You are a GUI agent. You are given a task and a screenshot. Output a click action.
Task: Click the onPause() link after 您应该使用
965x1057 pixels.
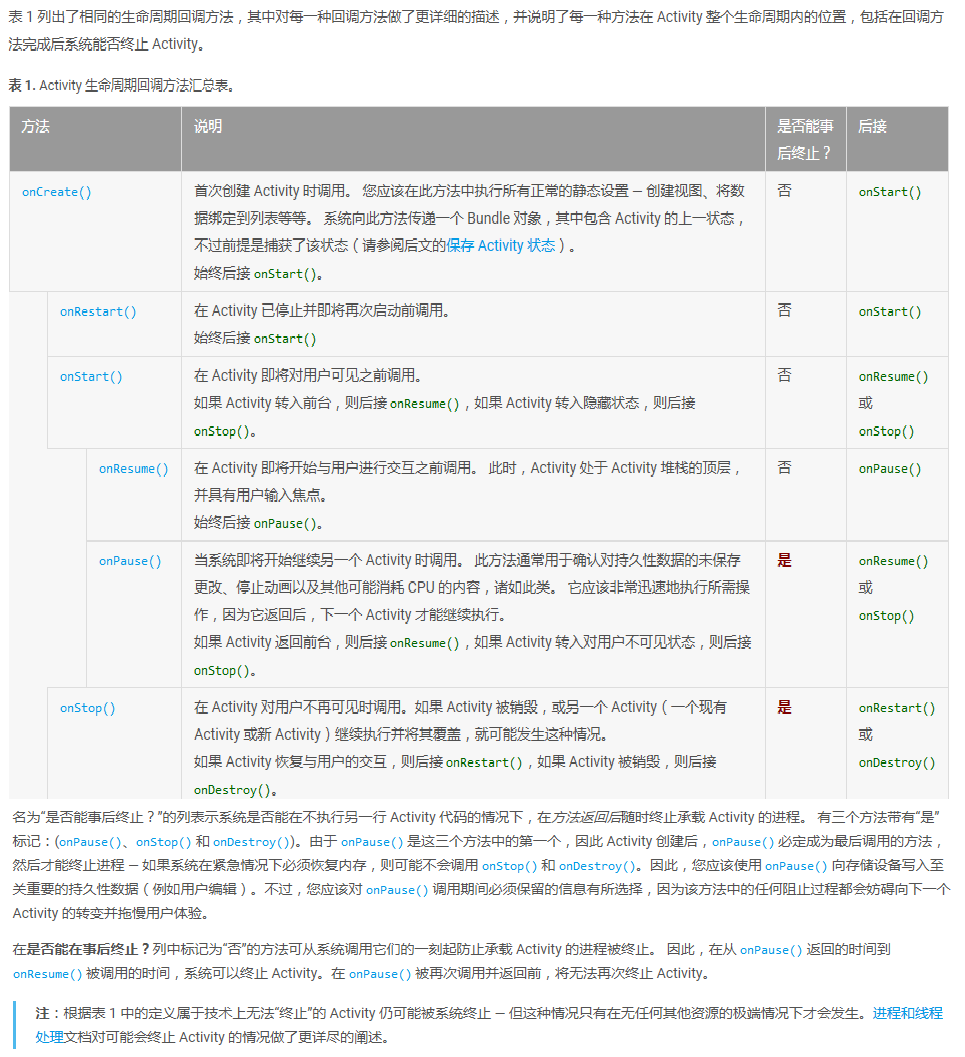pos(796,866)
